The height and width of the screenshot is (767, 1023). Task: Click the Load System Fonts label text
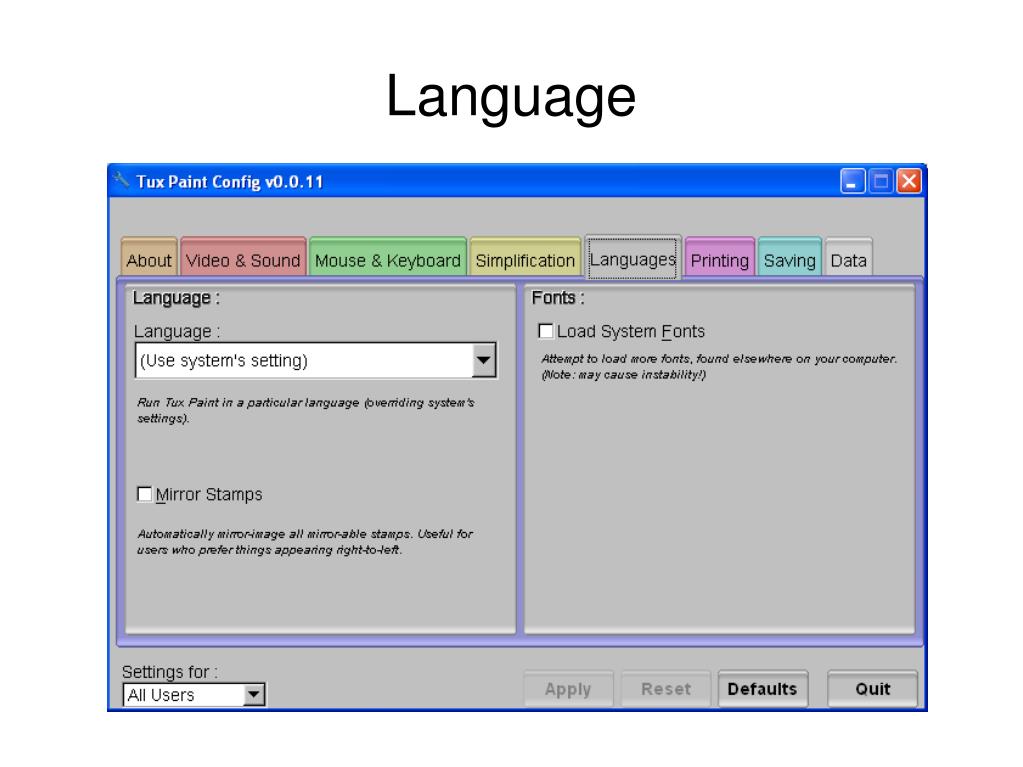631,331
